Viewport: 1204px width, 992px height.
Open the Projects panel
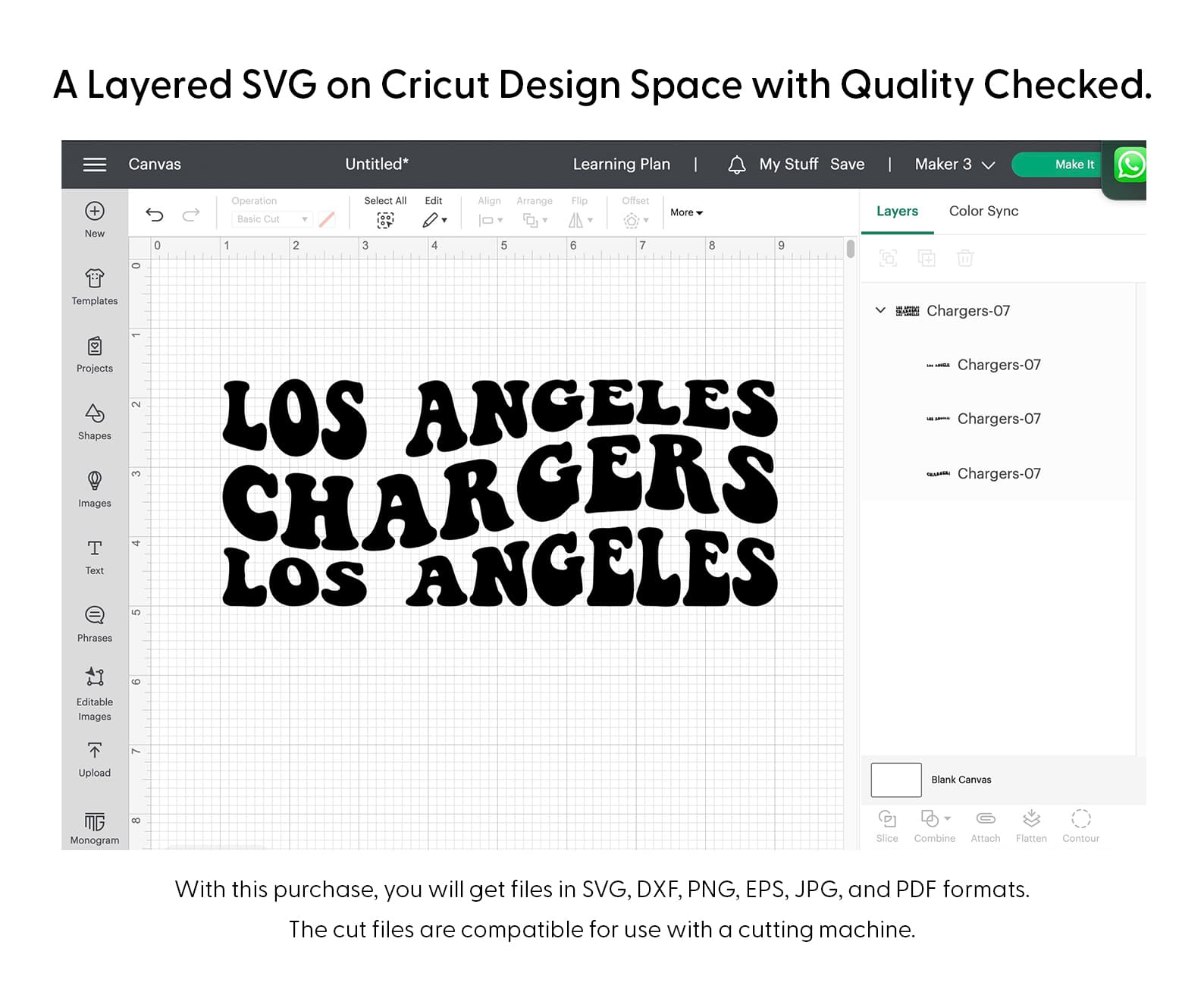coord(95,354)
